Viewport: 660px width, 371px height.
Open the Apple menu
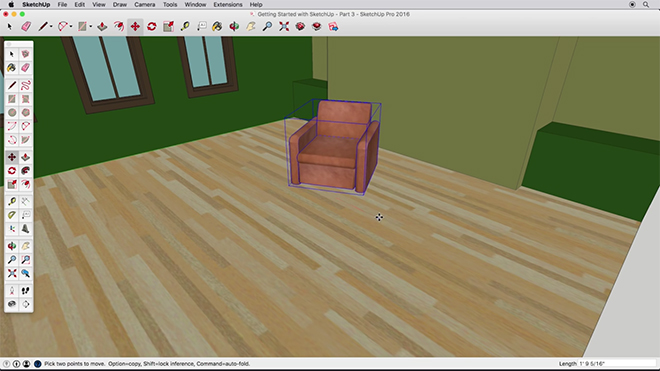pos(11,5)
